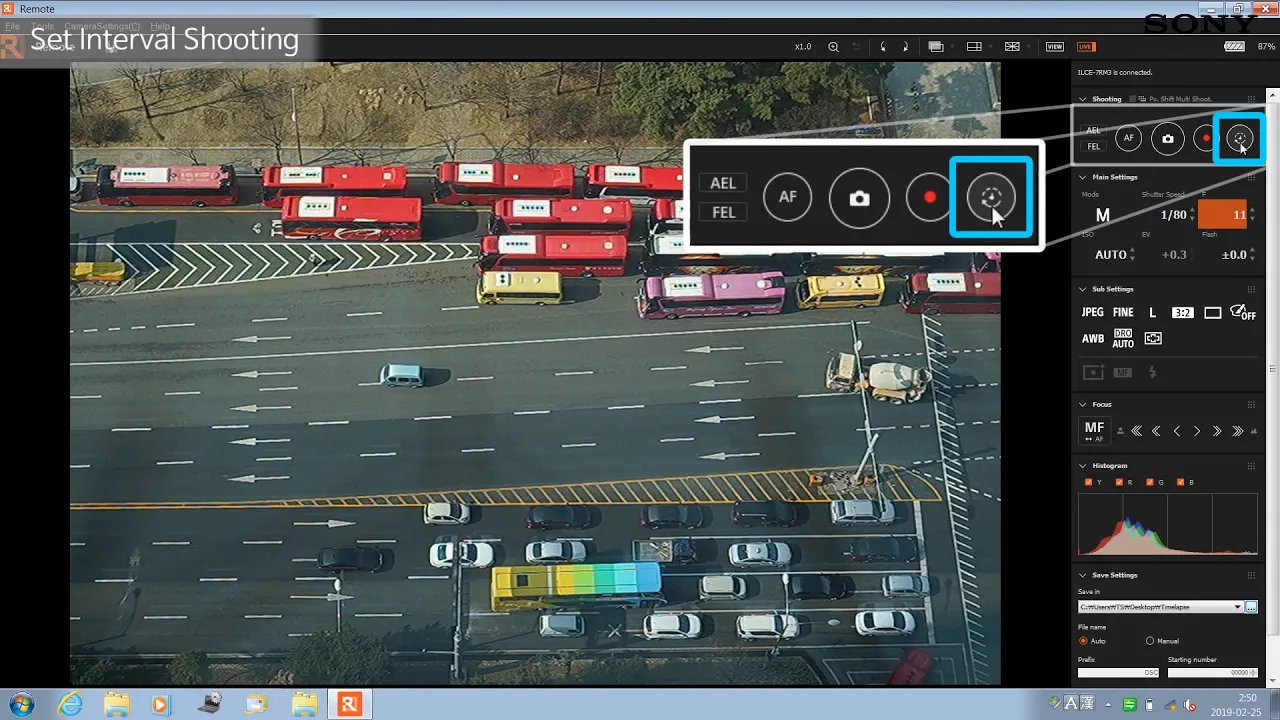Screen dimensions: 1280x720
Task: Click the Prefix input field
Action: 1118,673
